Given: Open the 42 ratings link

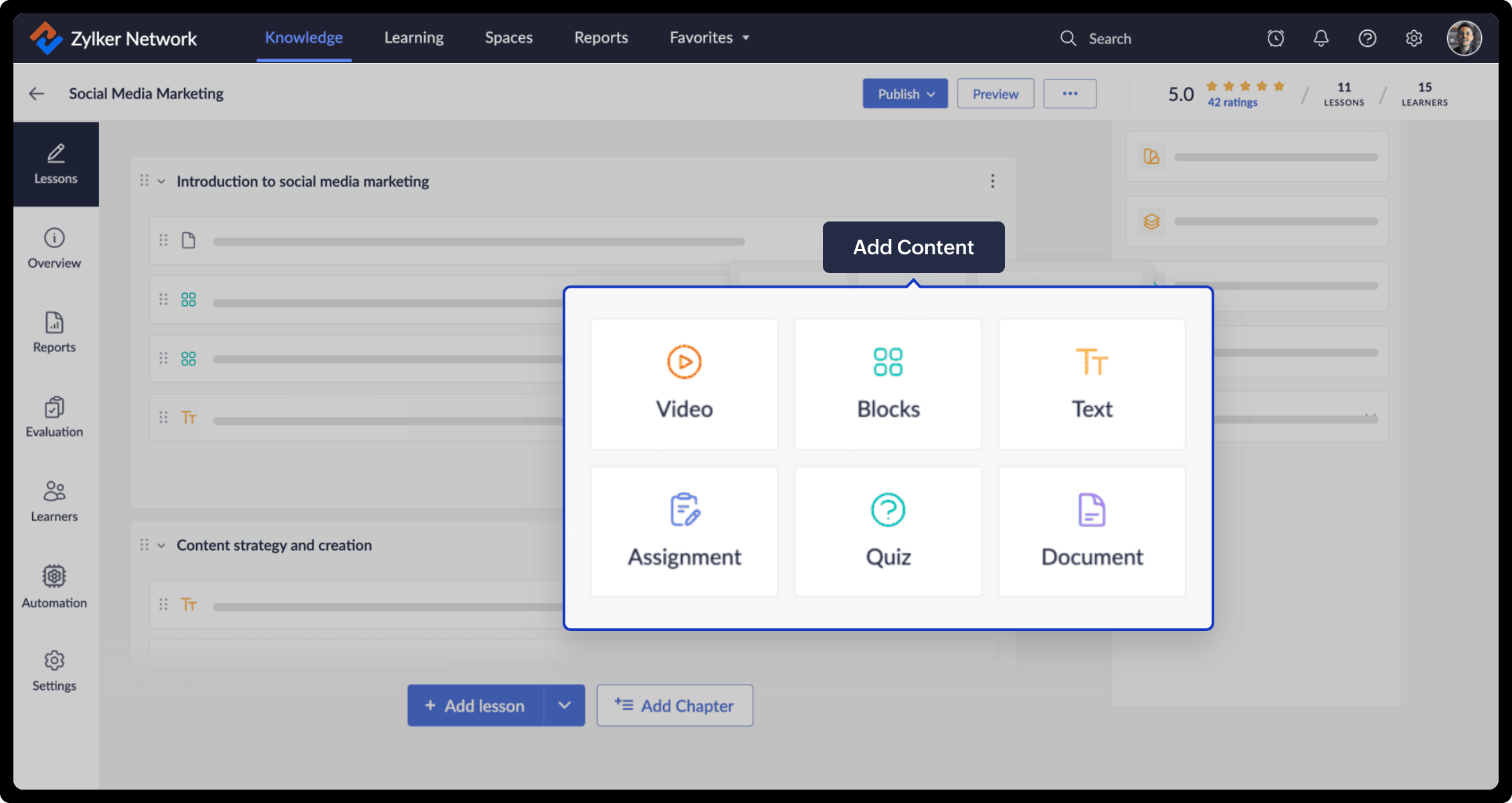Looking at the screenshot, I should point(1232,102).
